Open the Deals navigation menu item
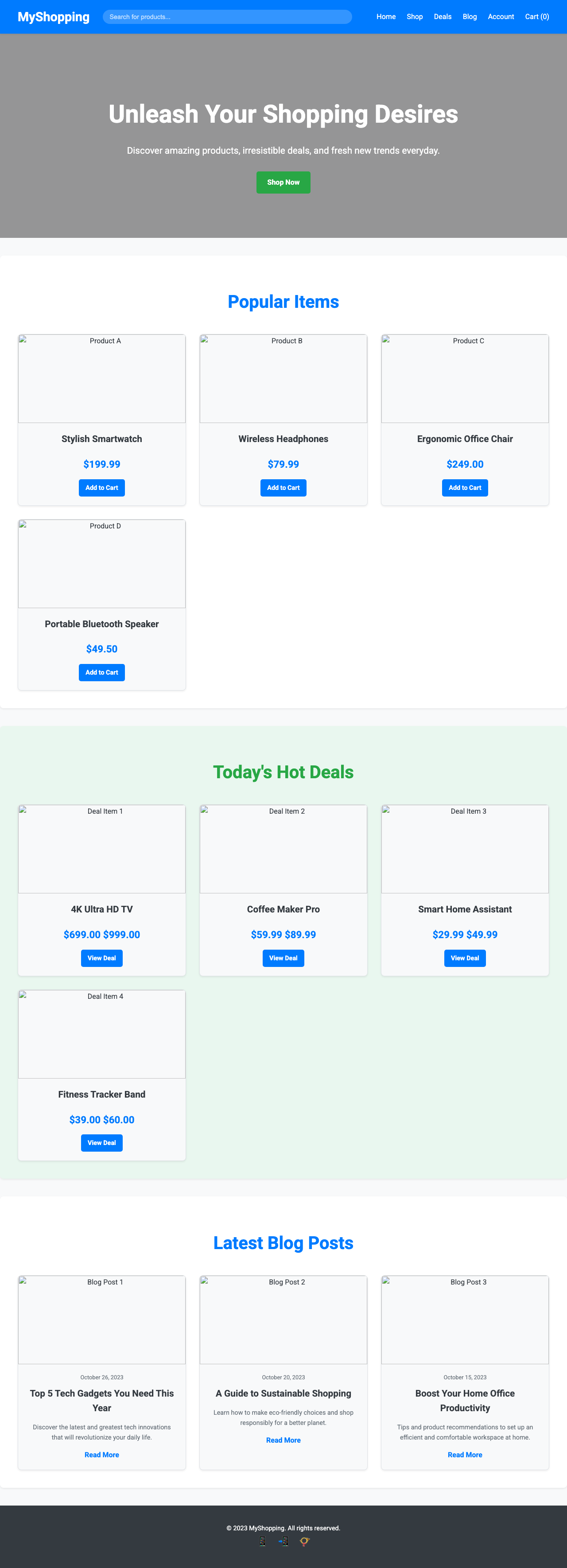The width and height of the screenshot is (567, 1568). coord(442,16)
